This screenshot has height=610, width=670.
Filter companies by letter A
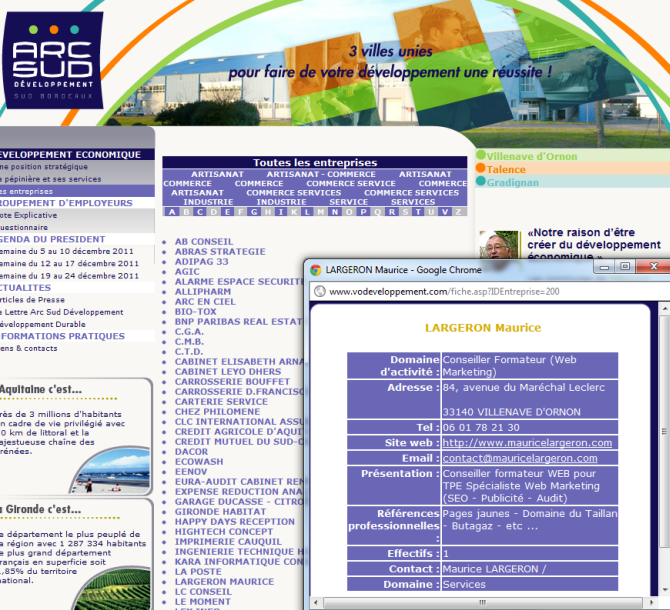172,212
